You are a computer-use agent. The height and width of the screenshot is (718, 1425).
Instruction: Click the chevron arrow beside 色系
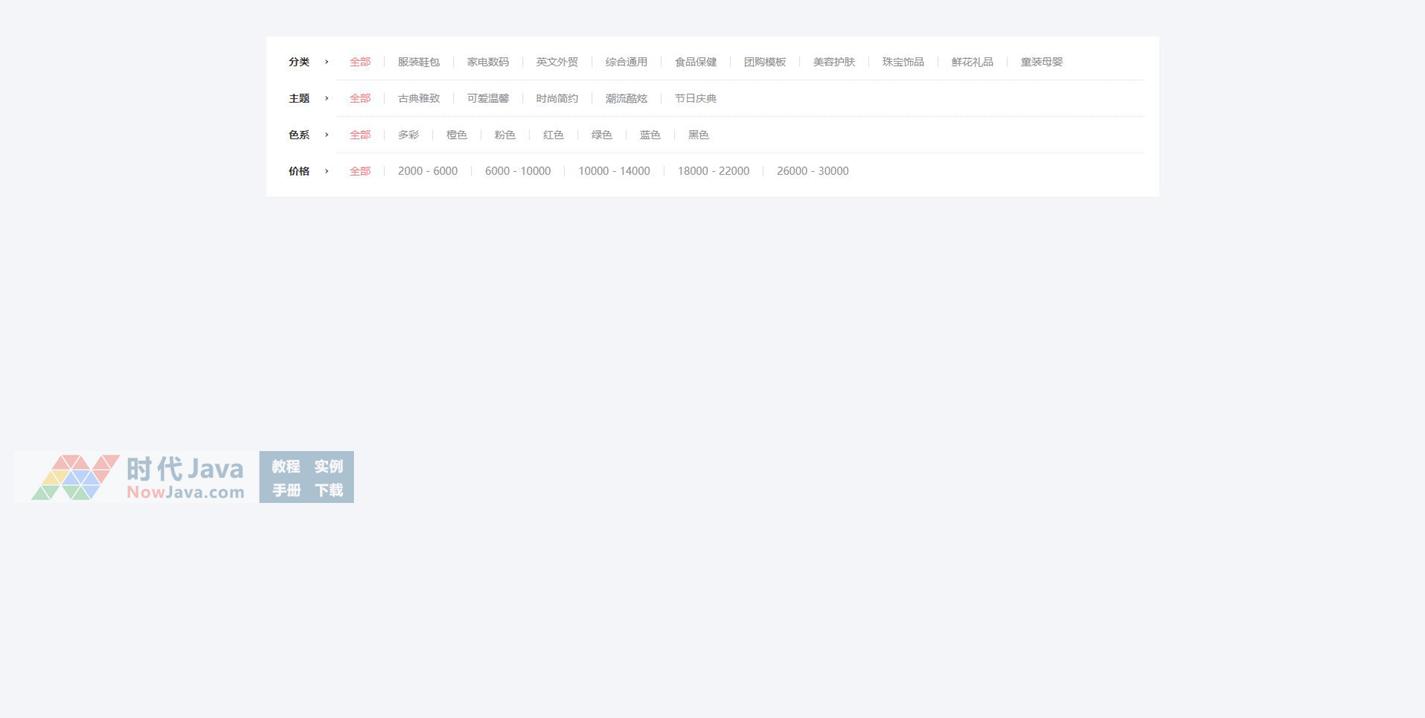point(326,135)
